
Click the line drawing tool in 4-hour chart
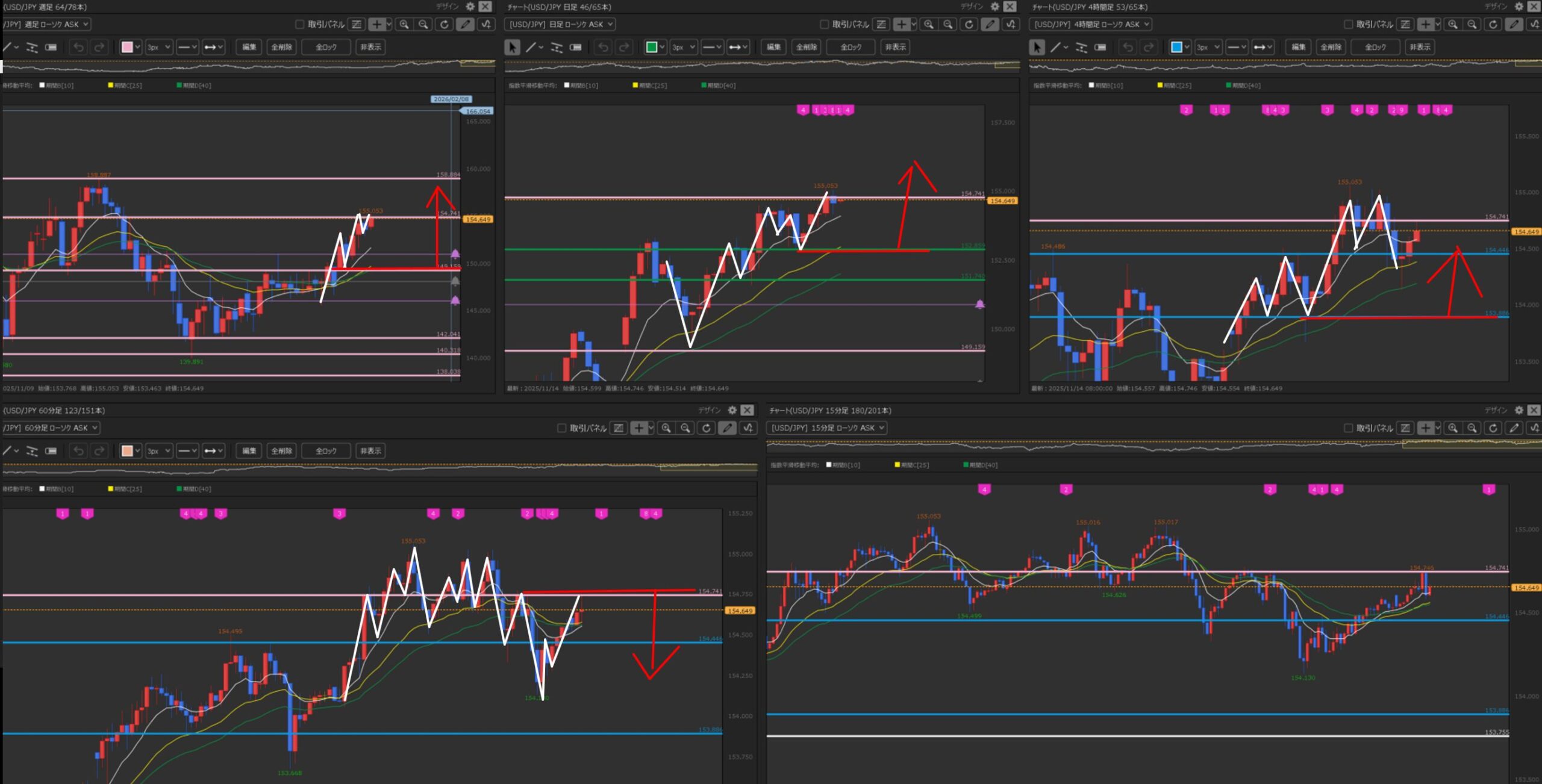1055,47
